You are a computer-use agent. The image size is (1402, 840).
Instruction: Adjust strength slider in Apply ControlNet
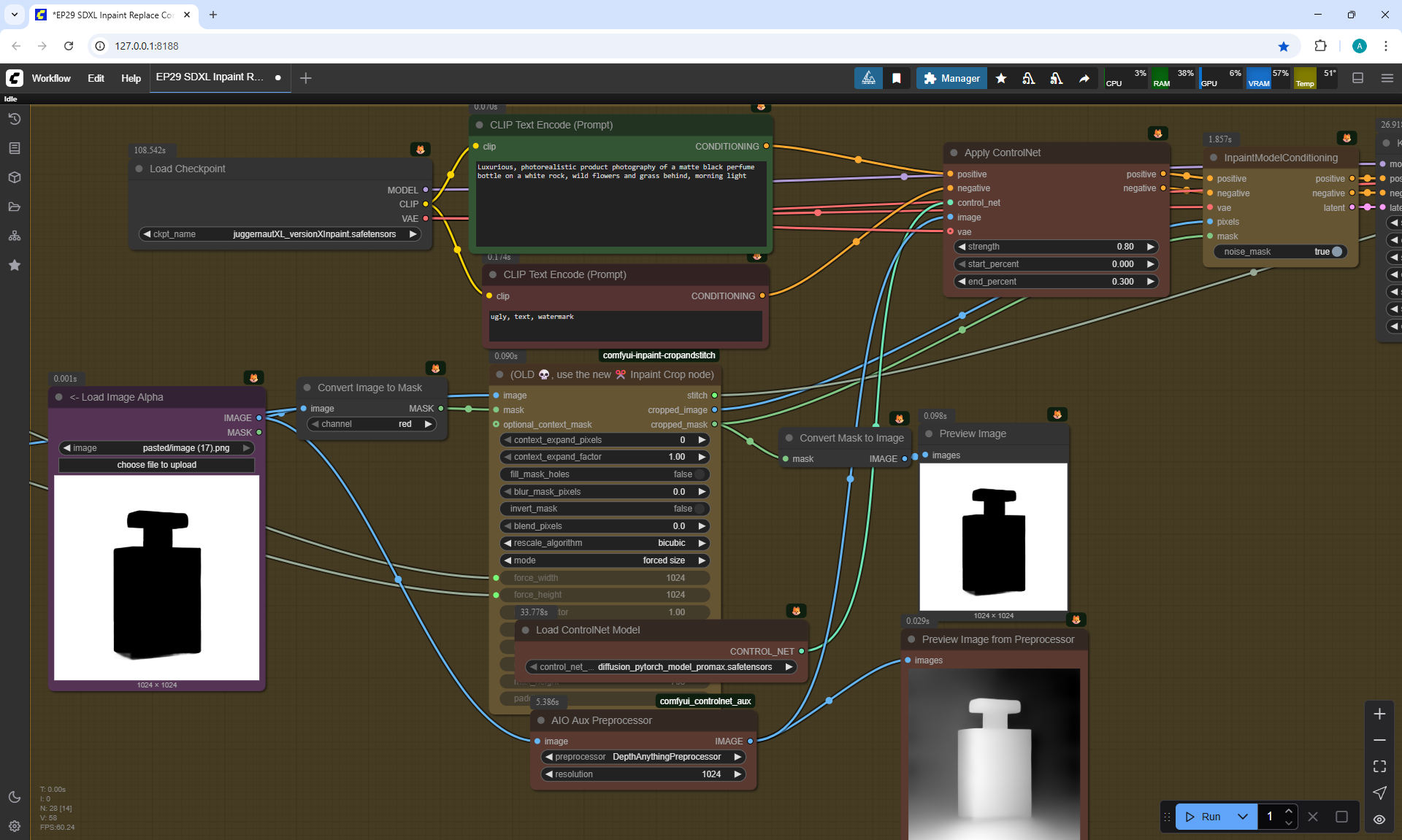point(1055,247)
